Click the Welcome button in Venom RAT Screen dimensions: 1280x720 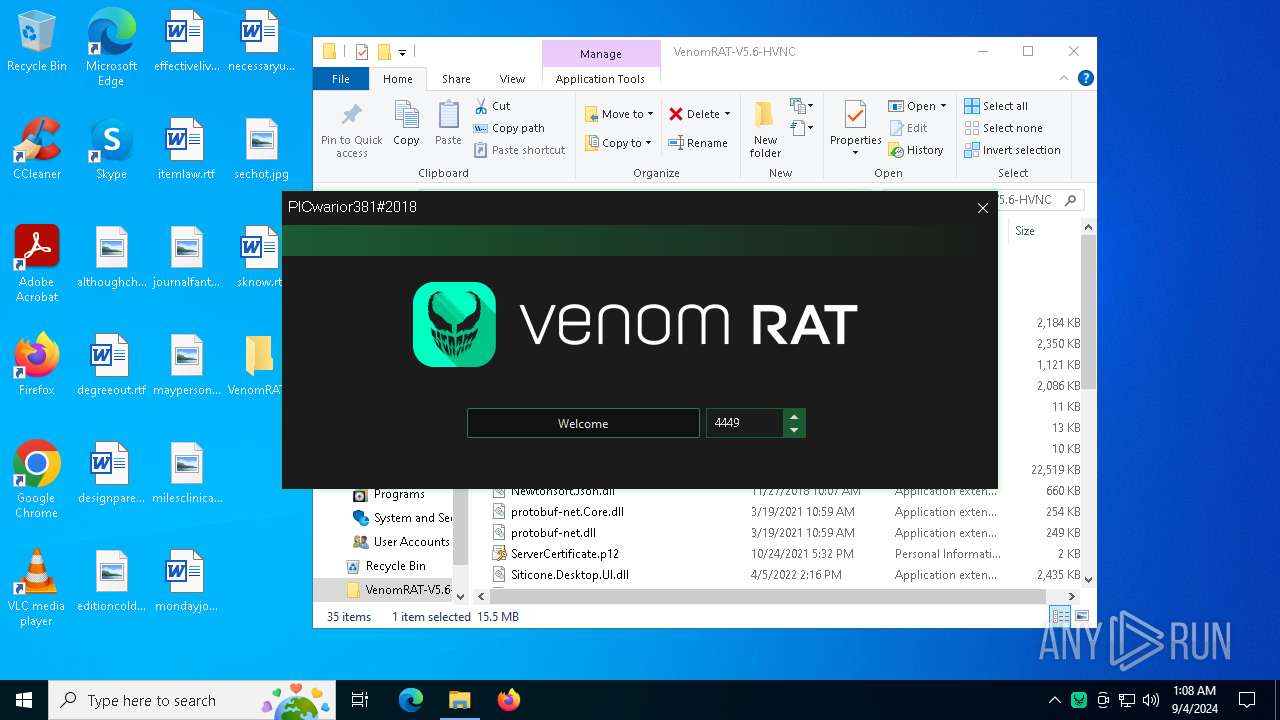tap(583, 423)
